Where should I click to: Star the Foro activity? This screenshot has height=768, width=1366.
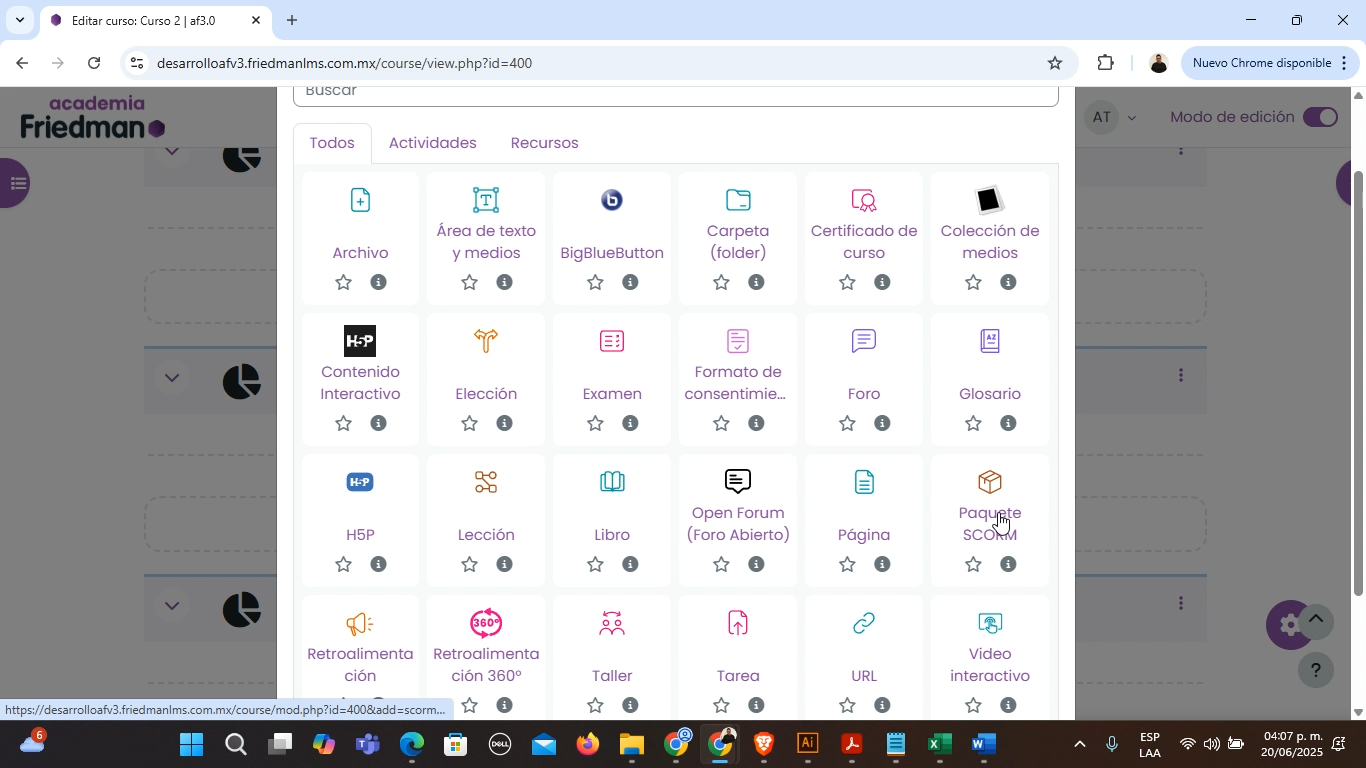[x=847, y=423]
